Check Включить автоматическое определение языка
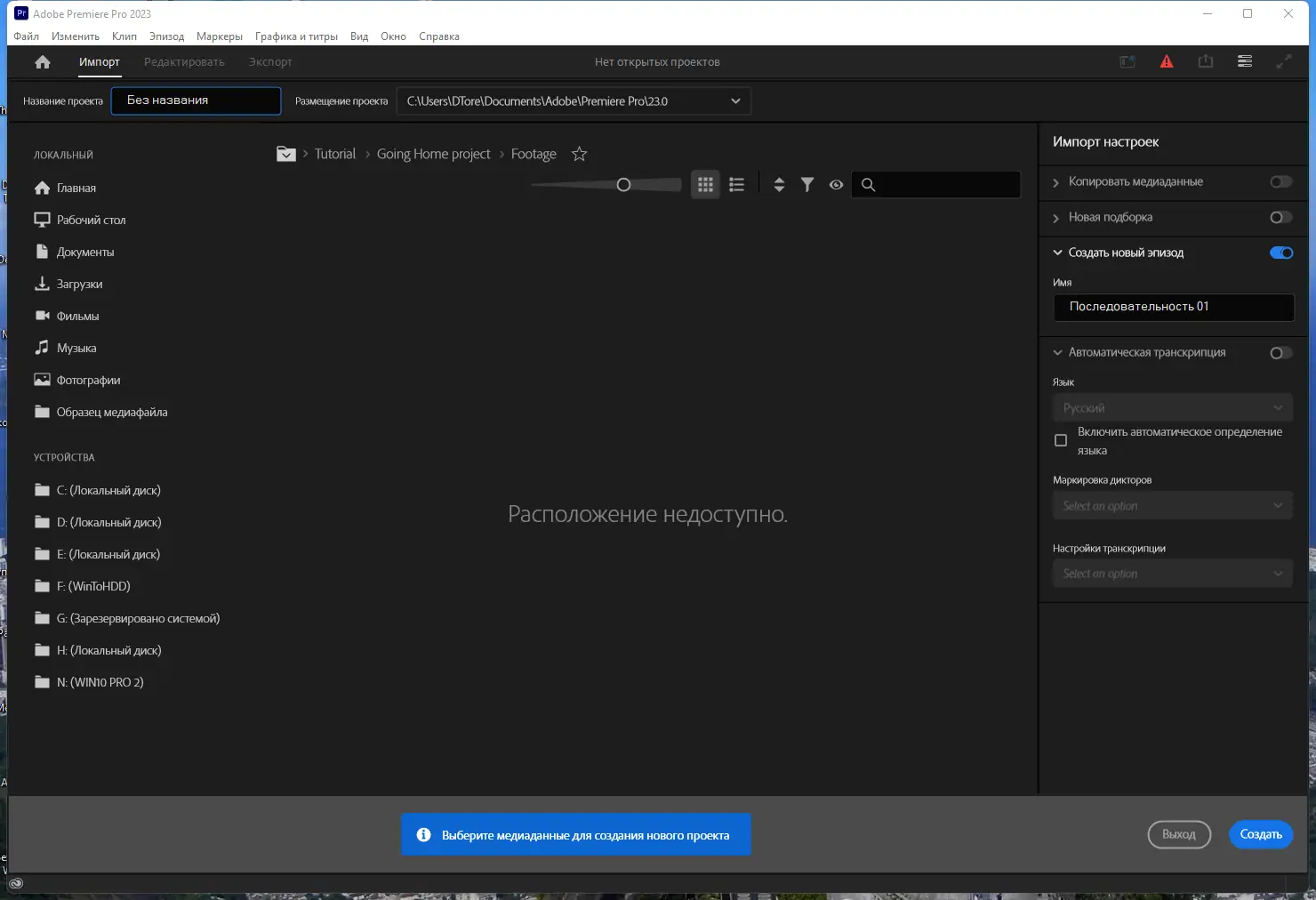Screen dimensions: 1316x900 tap(1061, 440)
